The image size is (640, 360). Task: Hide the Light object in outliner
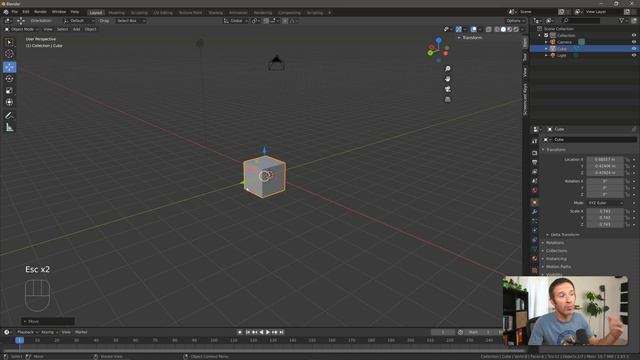634,55
